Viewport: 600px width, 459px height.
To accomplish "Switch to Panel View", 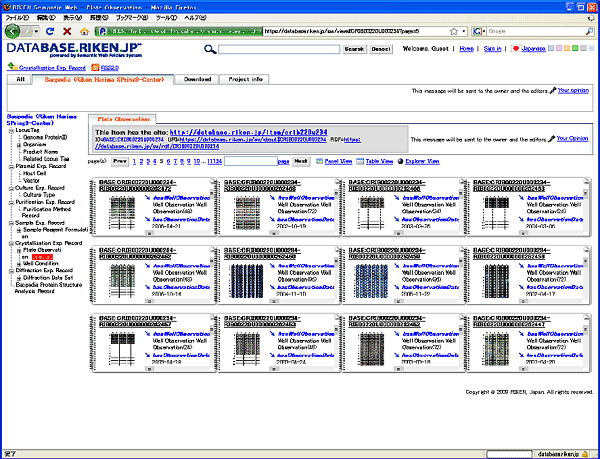I will [336, 160].
